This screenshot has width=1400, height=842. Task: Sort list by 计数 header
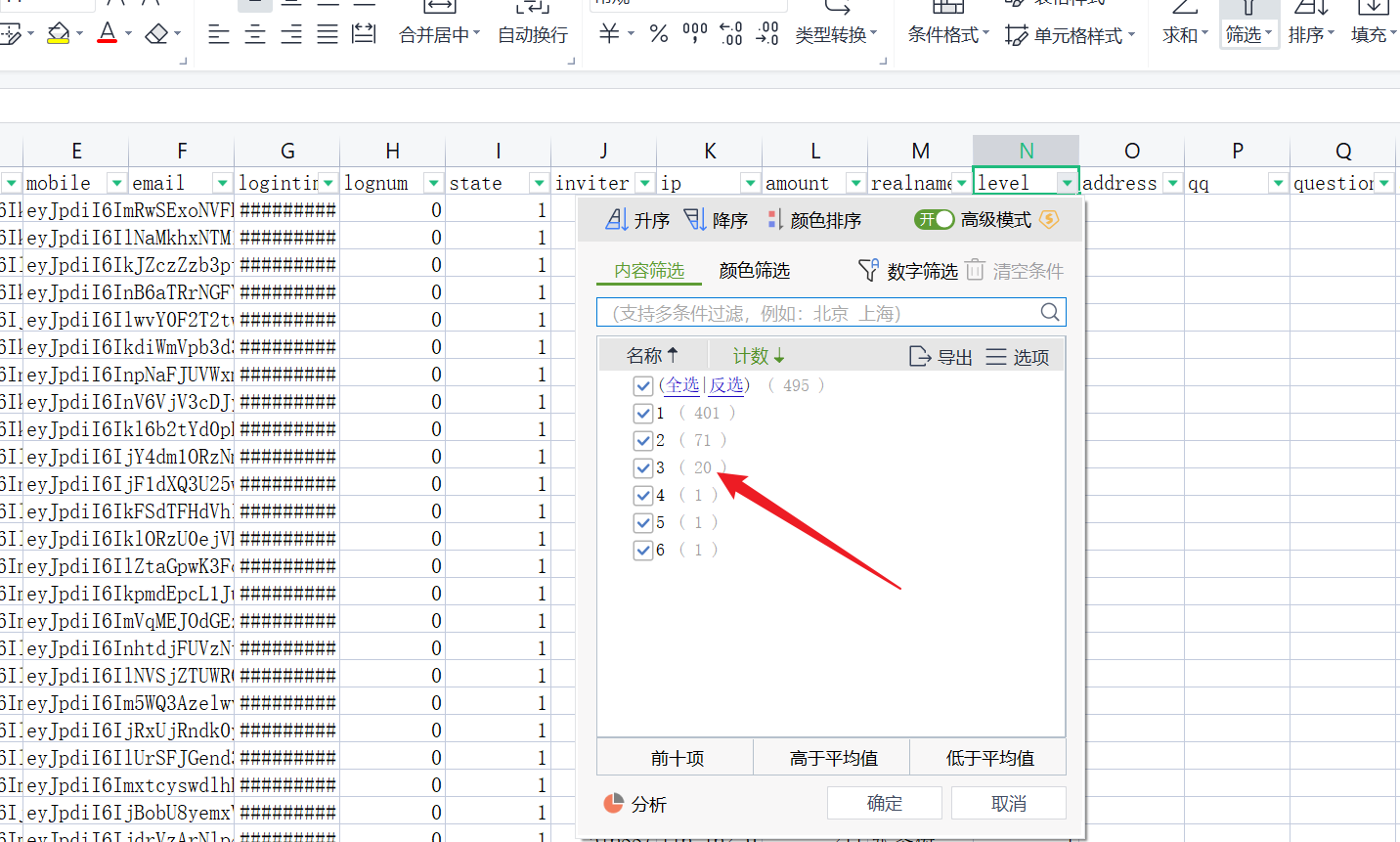(759, 357)
